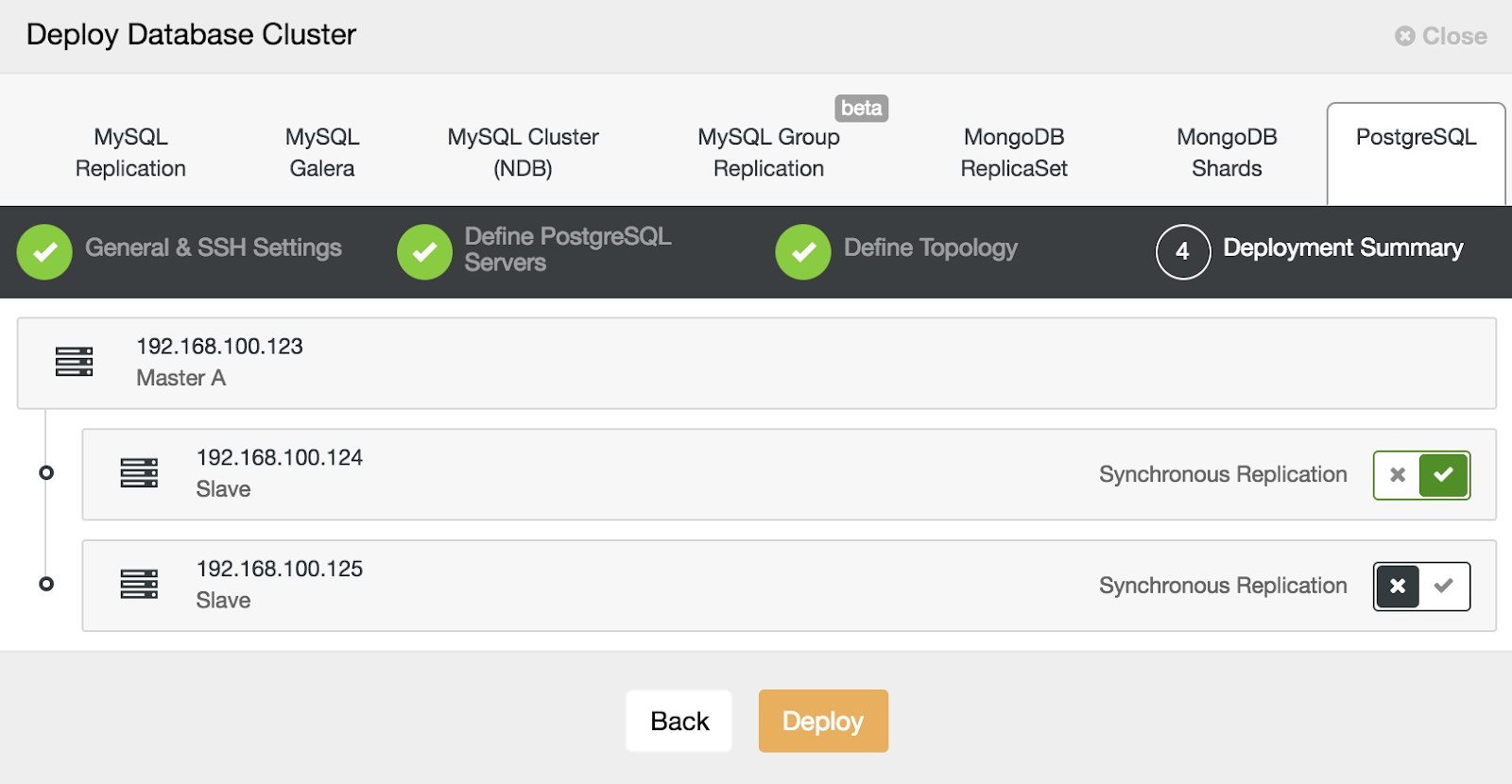Click the green checkmark beside Define PostgreSQL Servers
Viewport: 1512px width, 784px height.
[424, 252]
